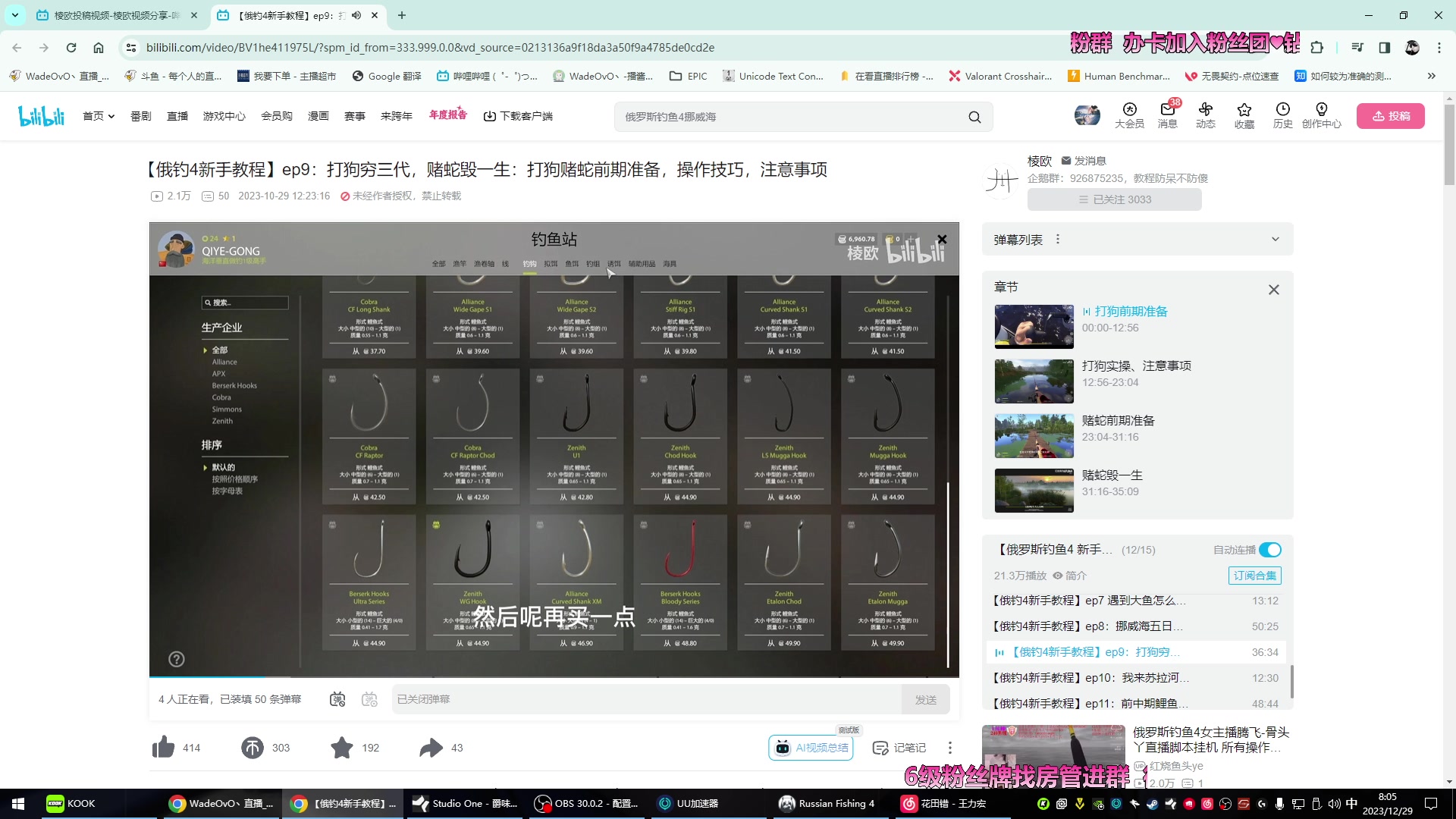
Task: Give coins with the coin icon
Action: (x=253, y=748)
